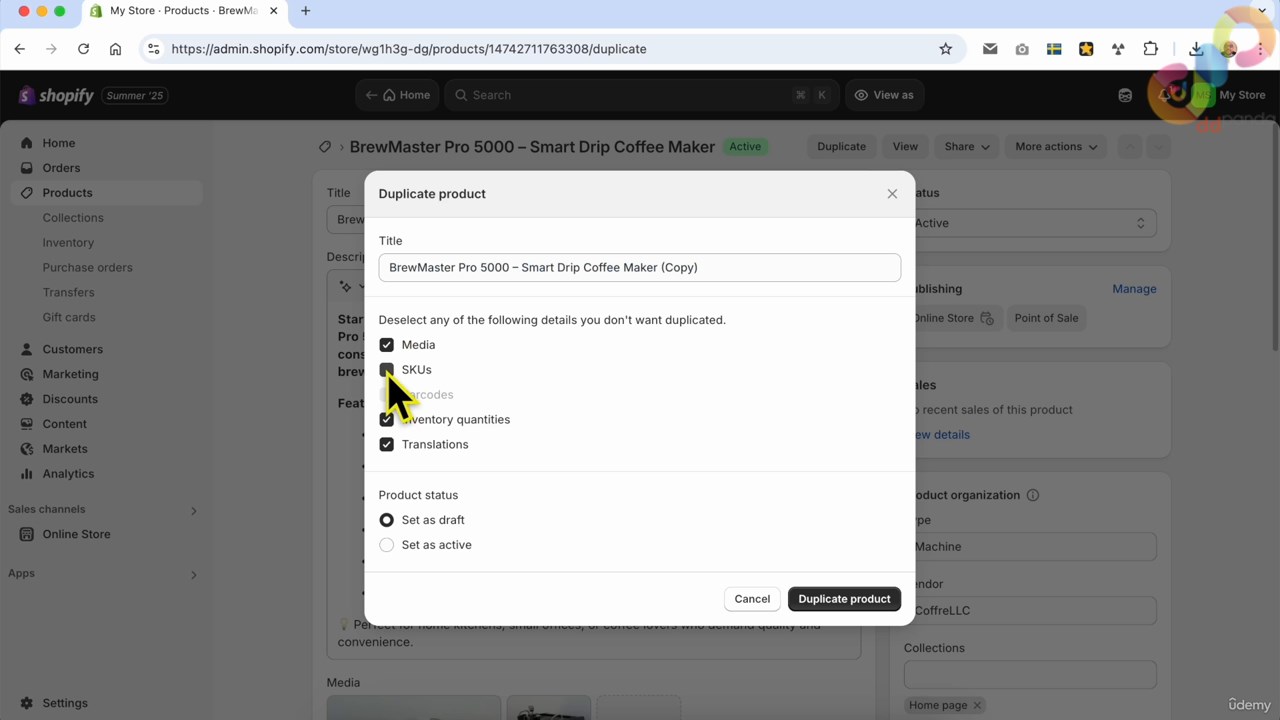Open Inventory in the sidebar
This screenshot has width=1280, height=720.
68,243
